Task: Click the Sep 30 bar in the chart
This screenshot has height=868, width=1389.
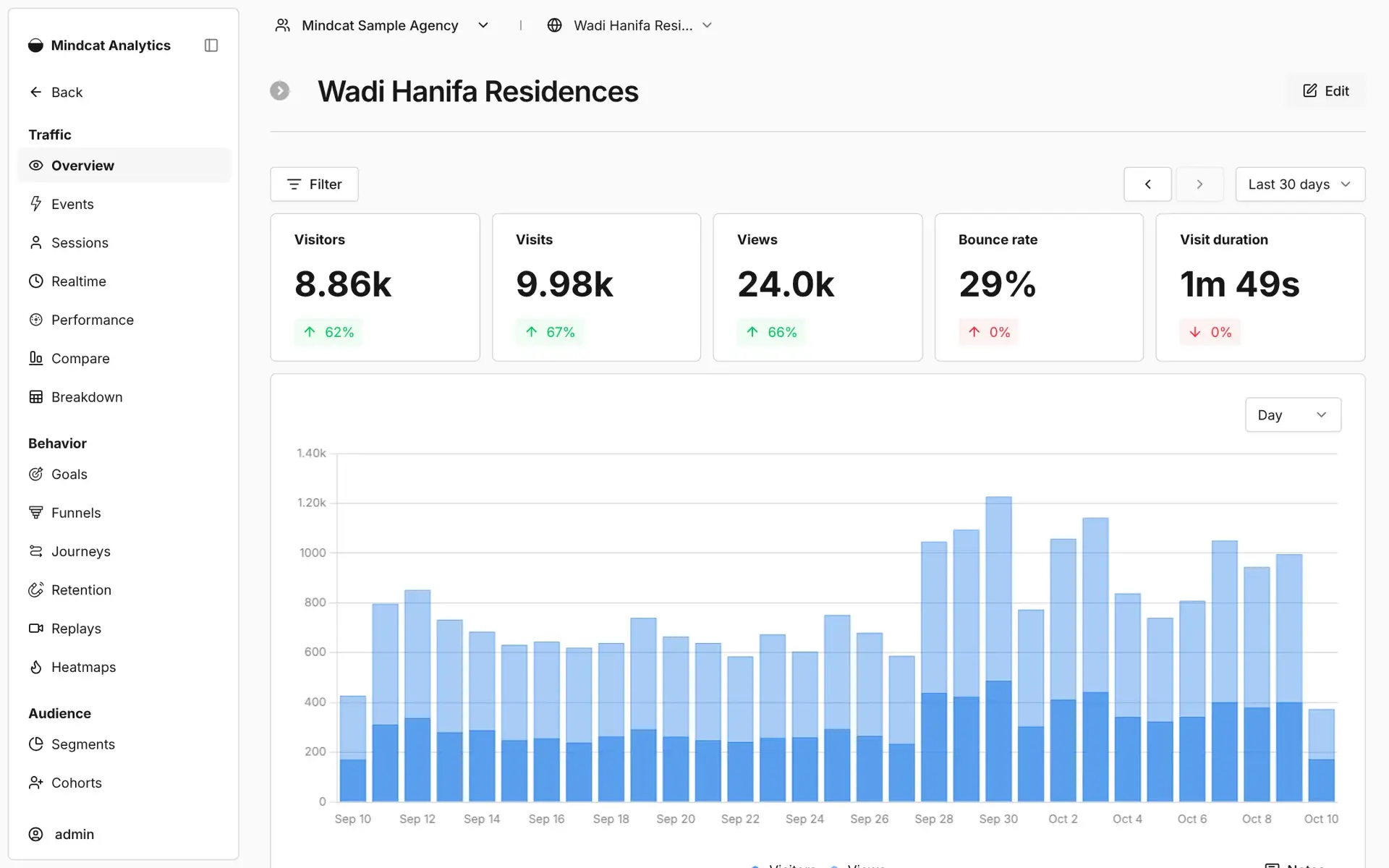Action: click(998, 649)
